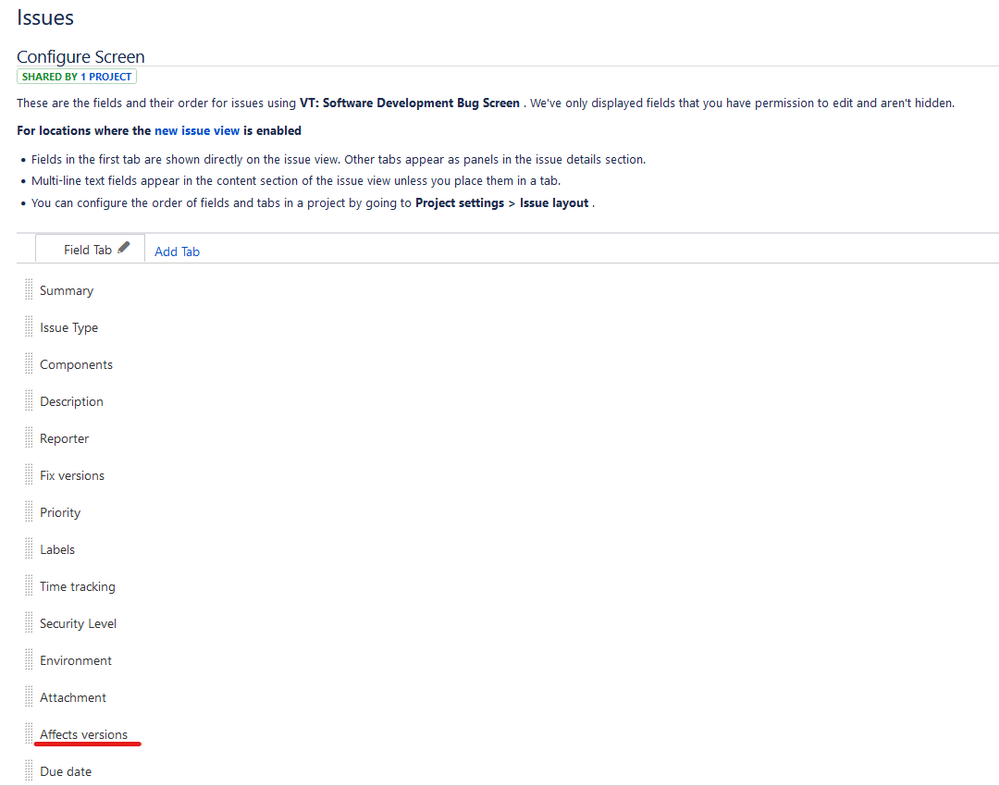Click the SHARED BY 1 PROJECT badge
Image resolution: width=999 pixels, height=786 pixels.
[76, 76]
